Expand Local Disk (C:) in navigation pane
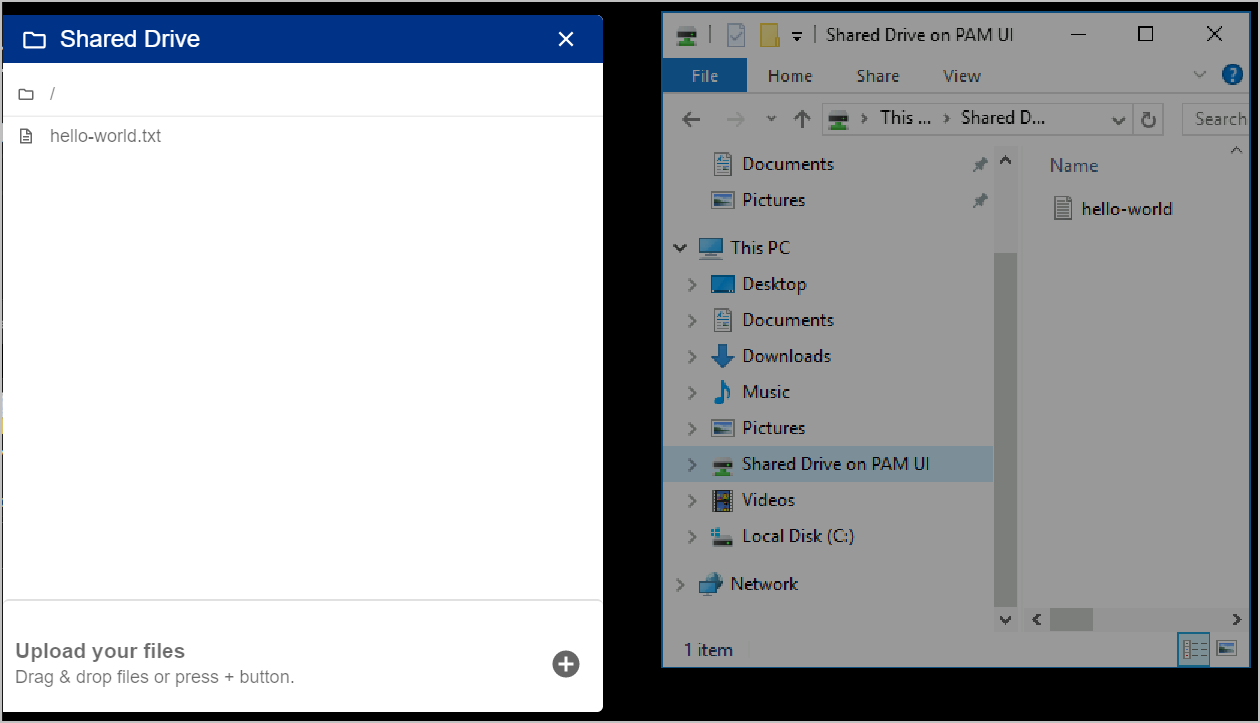Screen dimensions: 1260x723 691,536
